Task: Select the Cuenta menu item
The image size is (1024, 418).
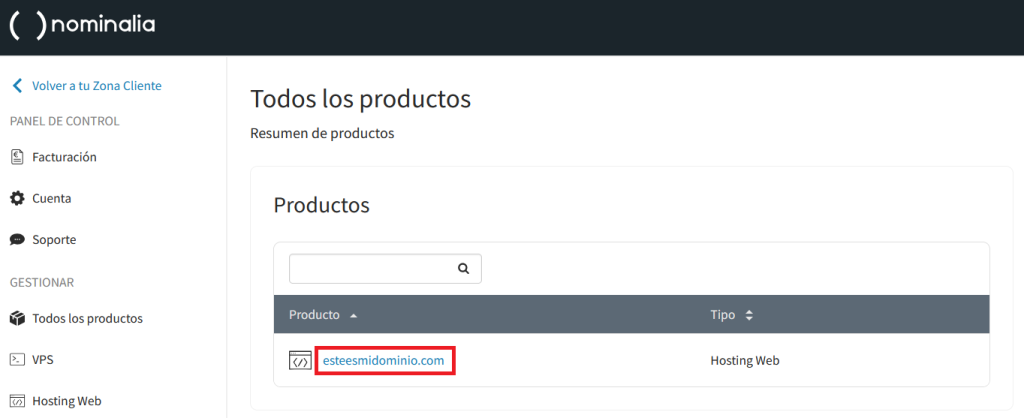Action: (52, 199)
